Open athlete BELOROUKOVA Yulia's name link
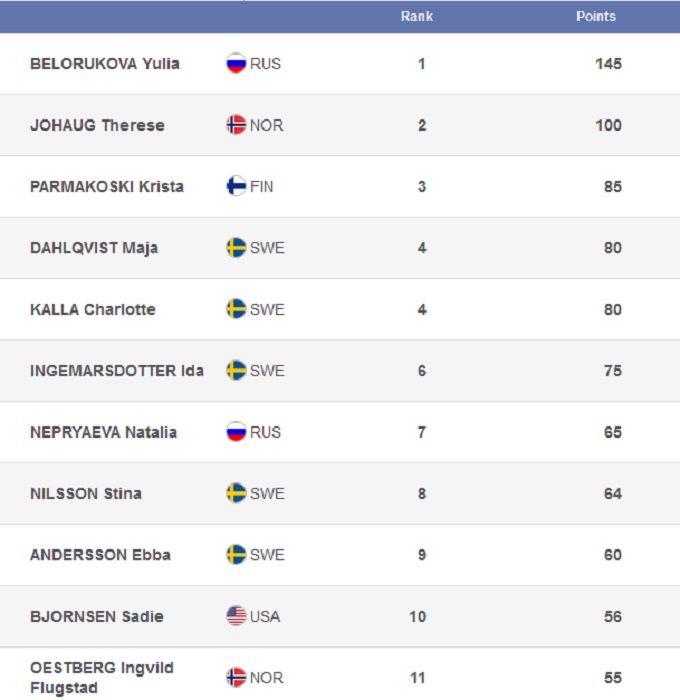This screenshot has width=680, height=700. tap(105, 63)
